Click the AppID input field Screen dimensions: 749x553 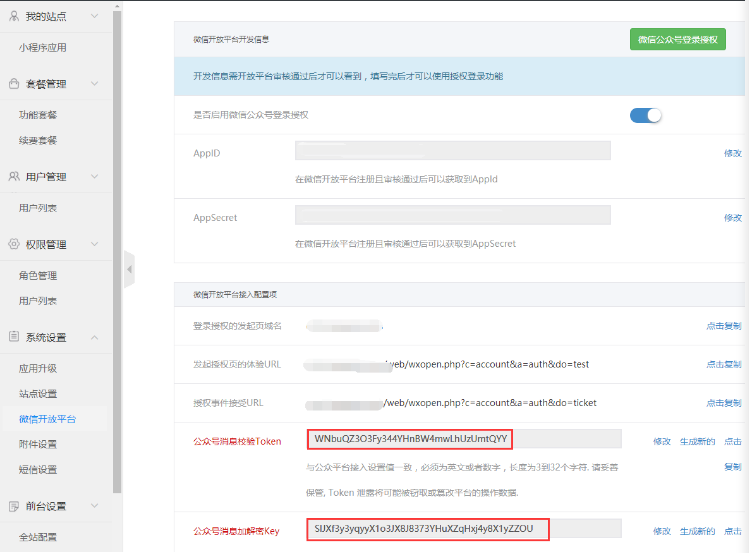click(x=453, y=150)
